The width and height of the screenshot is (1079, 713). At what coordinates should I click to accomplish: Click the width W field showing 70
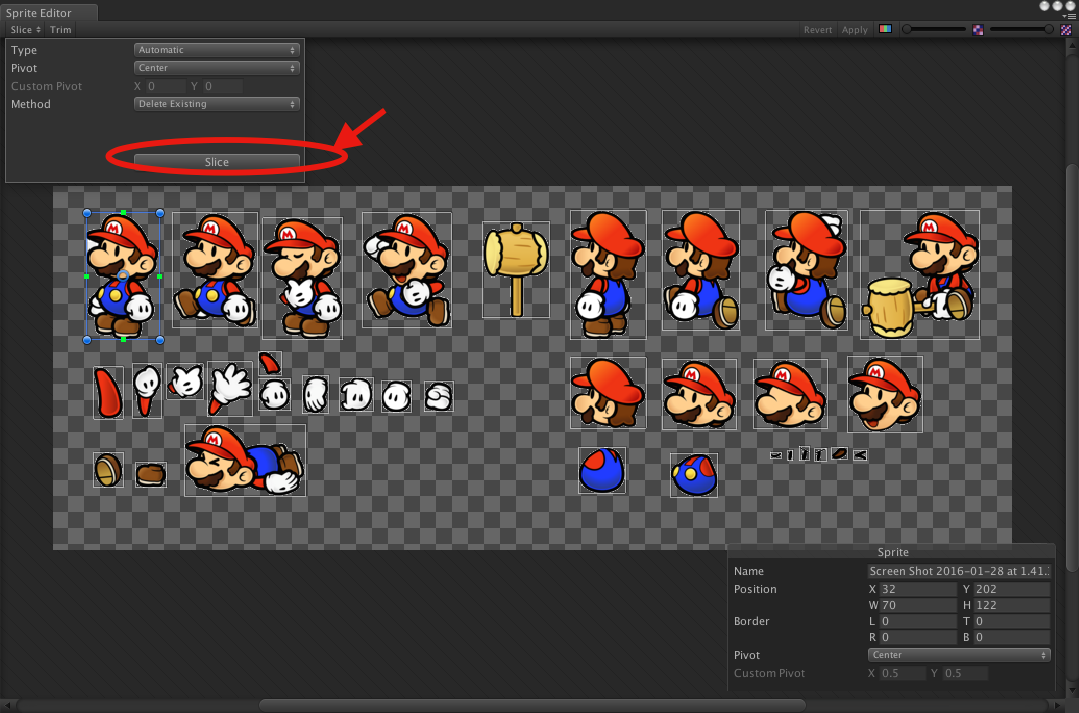pos(918,605)
